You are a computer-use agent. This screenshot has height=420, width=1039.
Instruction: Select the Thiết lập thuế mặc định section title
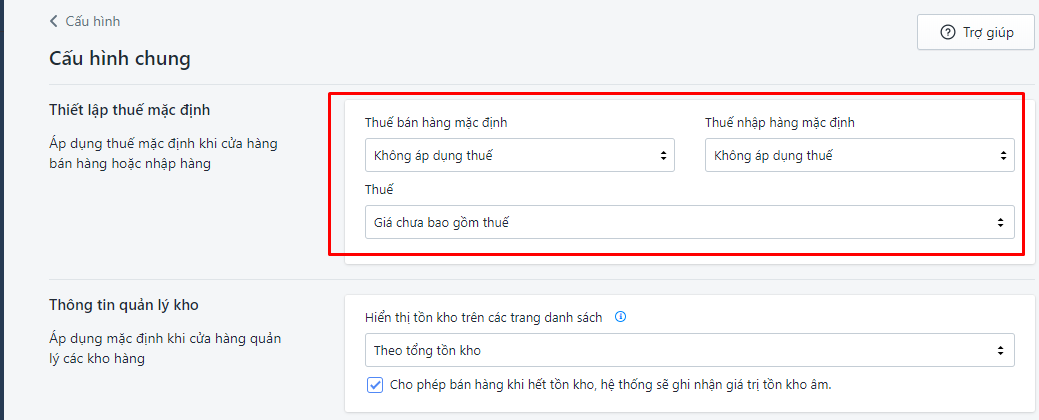coord(129,110)
